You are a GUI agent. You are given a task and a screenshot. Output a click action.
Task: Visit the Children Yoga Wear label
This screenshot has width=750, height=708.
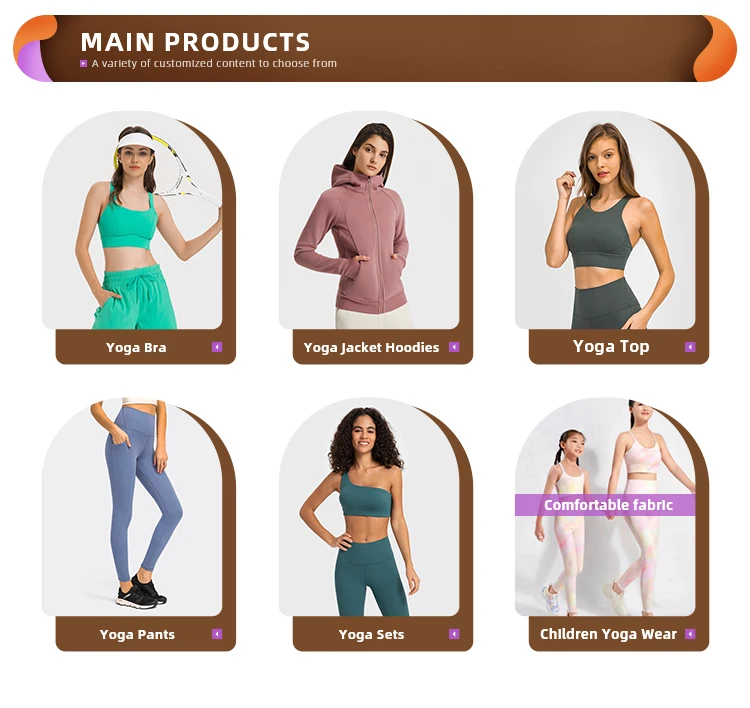[608, 634]
